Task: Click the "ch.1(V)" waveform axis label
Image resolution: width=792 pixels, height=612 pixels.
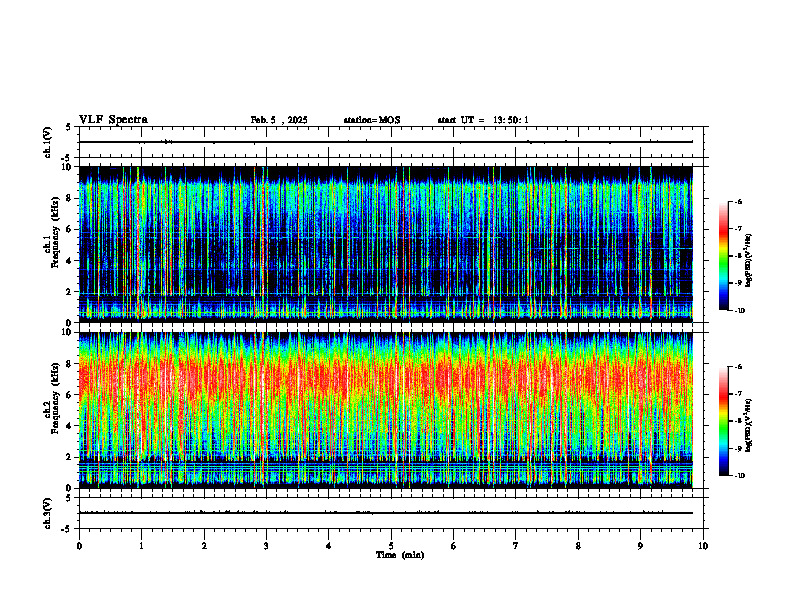Action: pyautogui.click(x=47, y=142)
